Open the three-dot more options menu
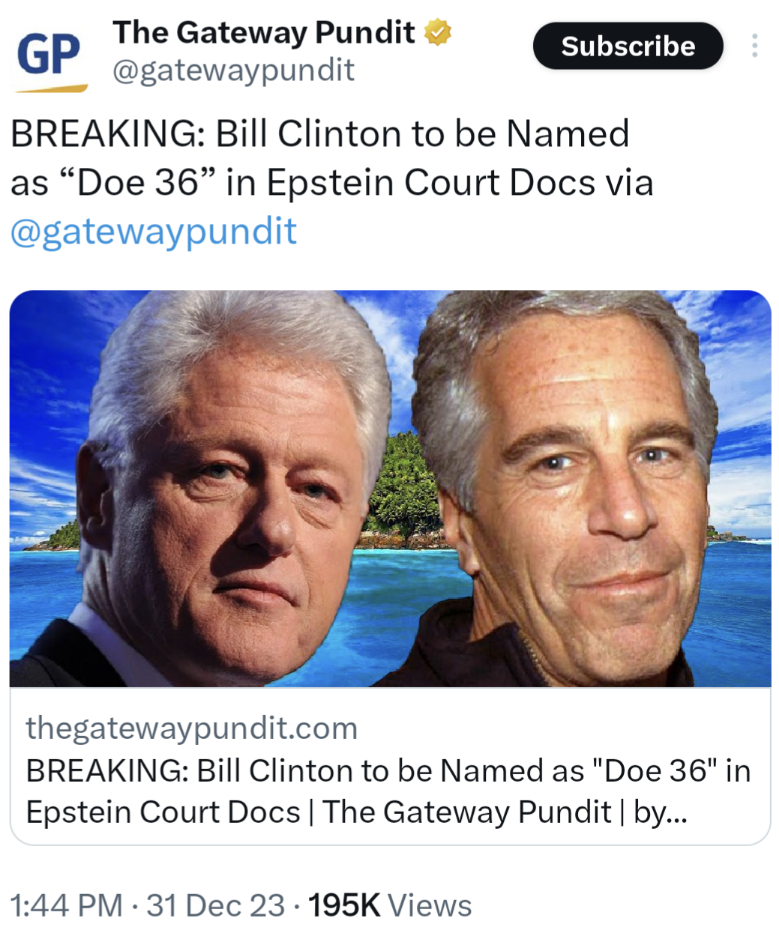The width and height of the screenshot is (779, 936). click(x=755, y=46)
